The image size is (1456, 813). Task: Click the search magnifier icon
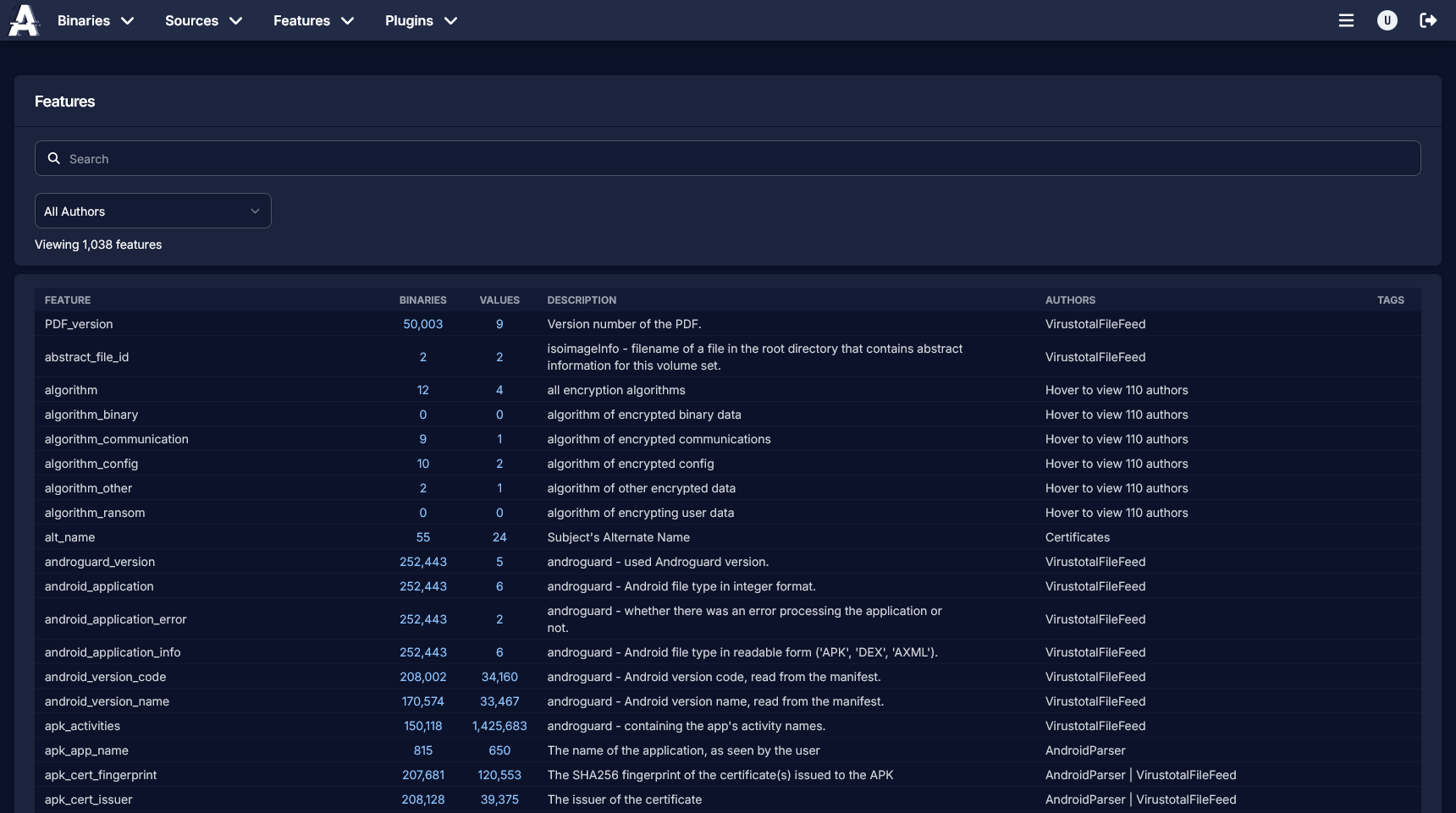pyautogui.click(x=53, y=158)
